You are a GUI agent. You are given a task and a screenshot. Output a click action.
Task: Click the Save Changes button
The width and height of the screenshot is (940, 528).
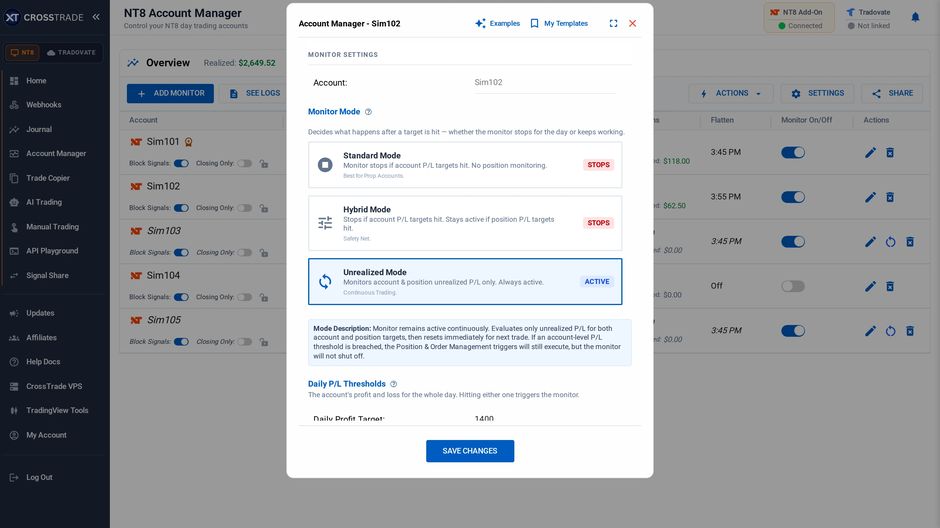(x=470, y=451)
